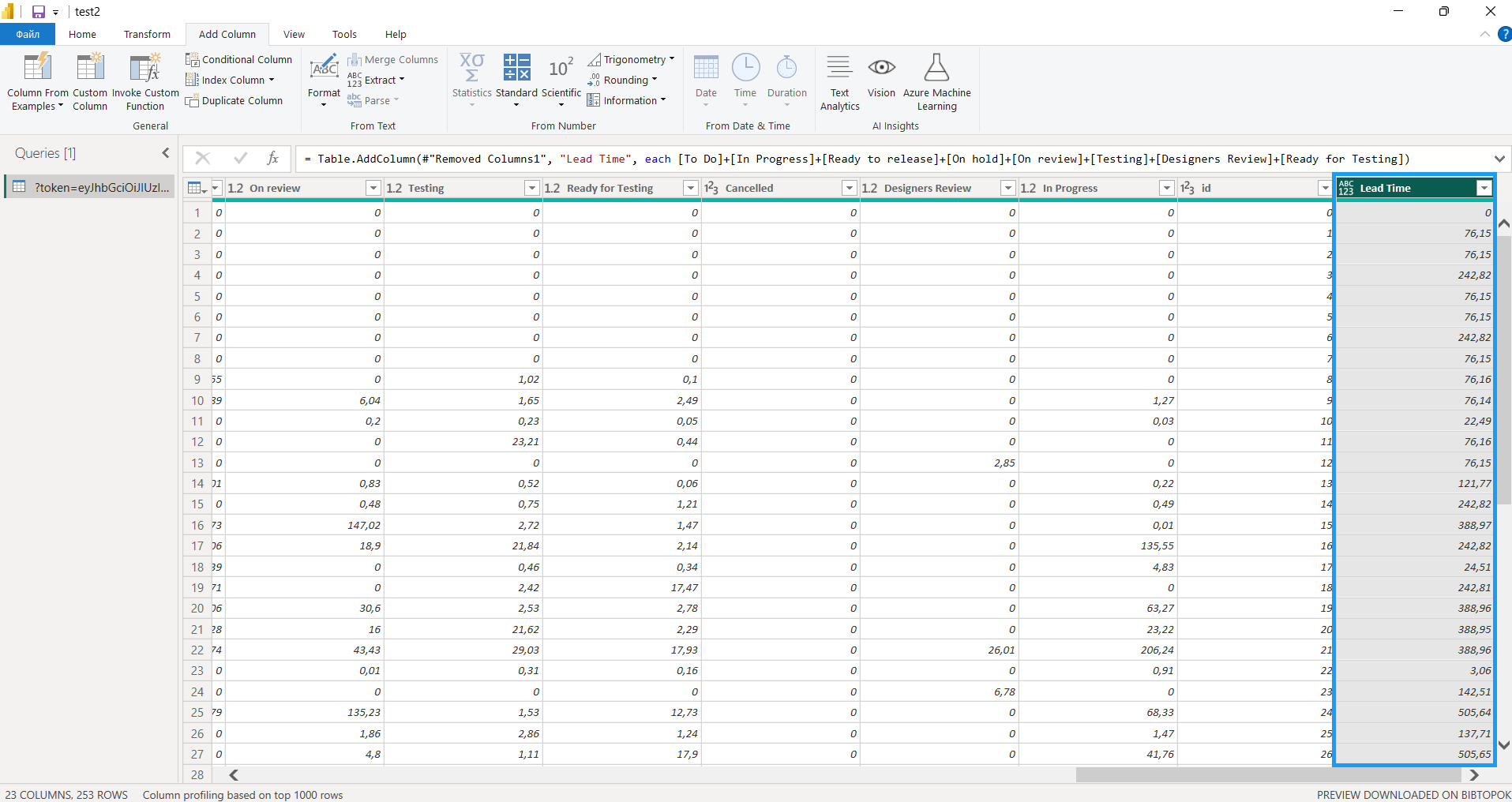Viewport: 1512px width, 802px height.
Task: Click the Text Analytics icon
Action: 839,69
